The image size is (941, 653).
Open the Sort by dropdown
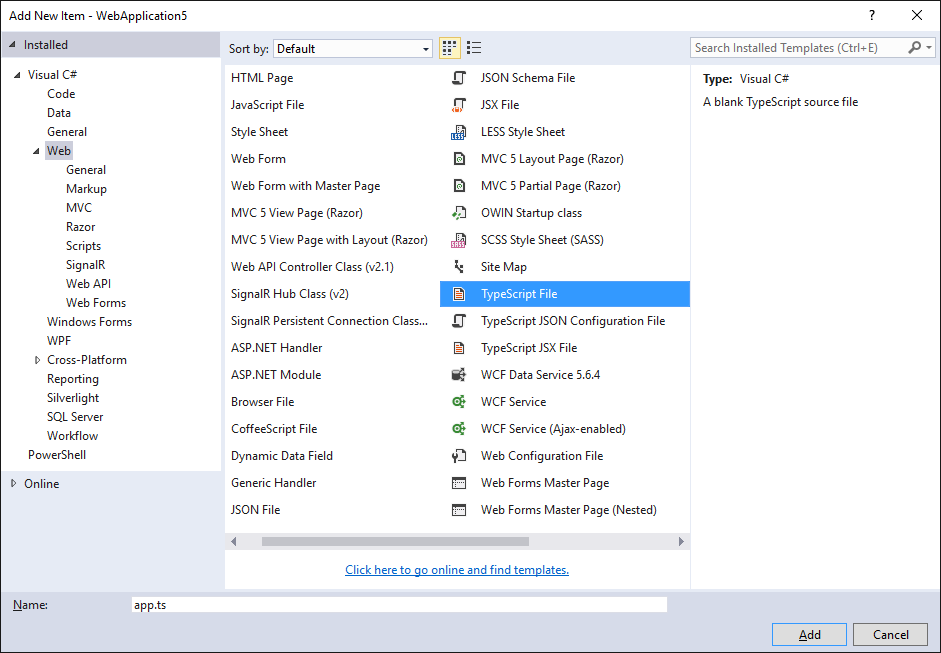[x=353, y=48]
